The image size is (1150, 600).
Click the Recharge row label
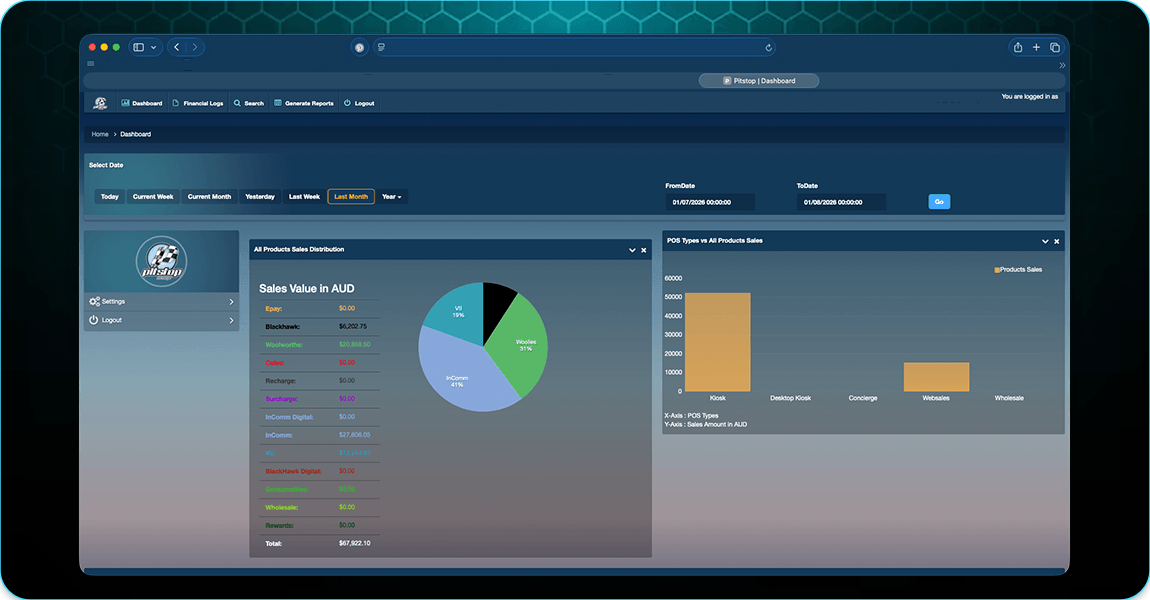(280, 381)
